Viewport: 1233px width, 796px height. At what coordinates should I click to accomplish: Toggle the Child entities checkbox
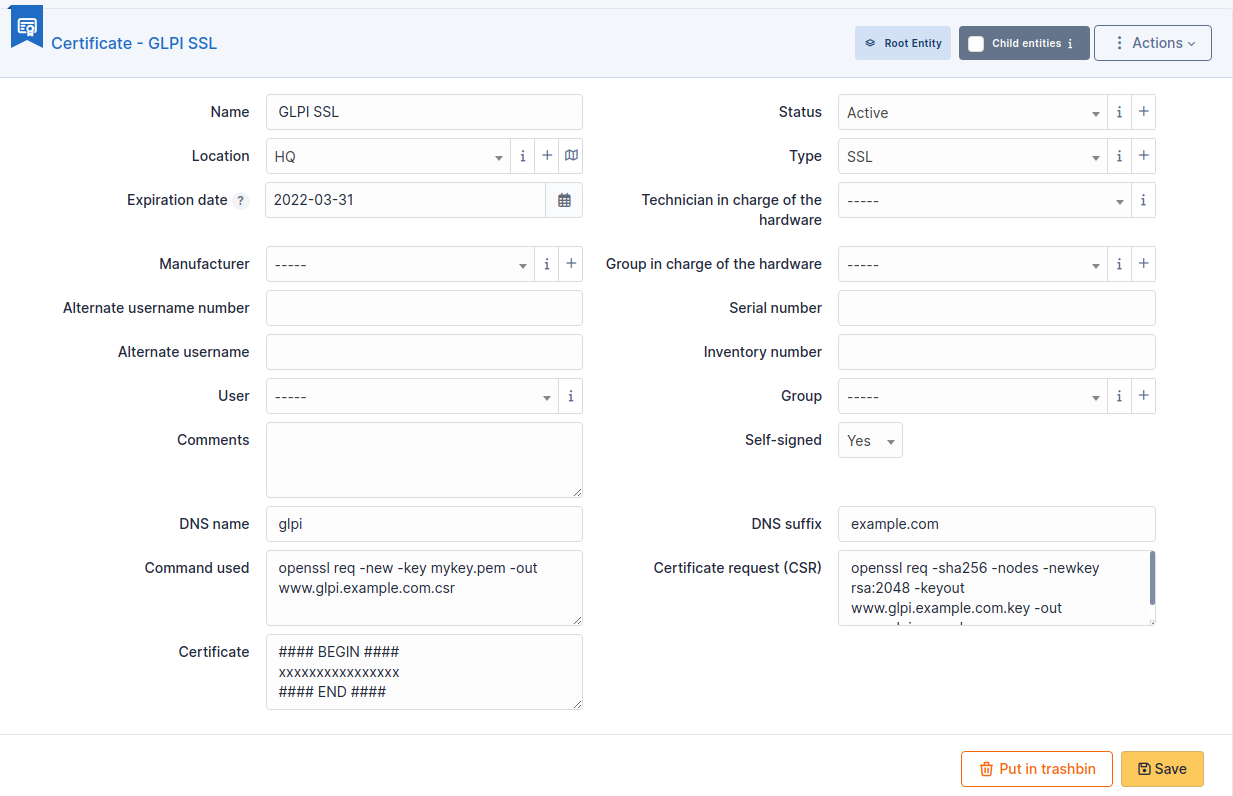[x=976, y=43]
